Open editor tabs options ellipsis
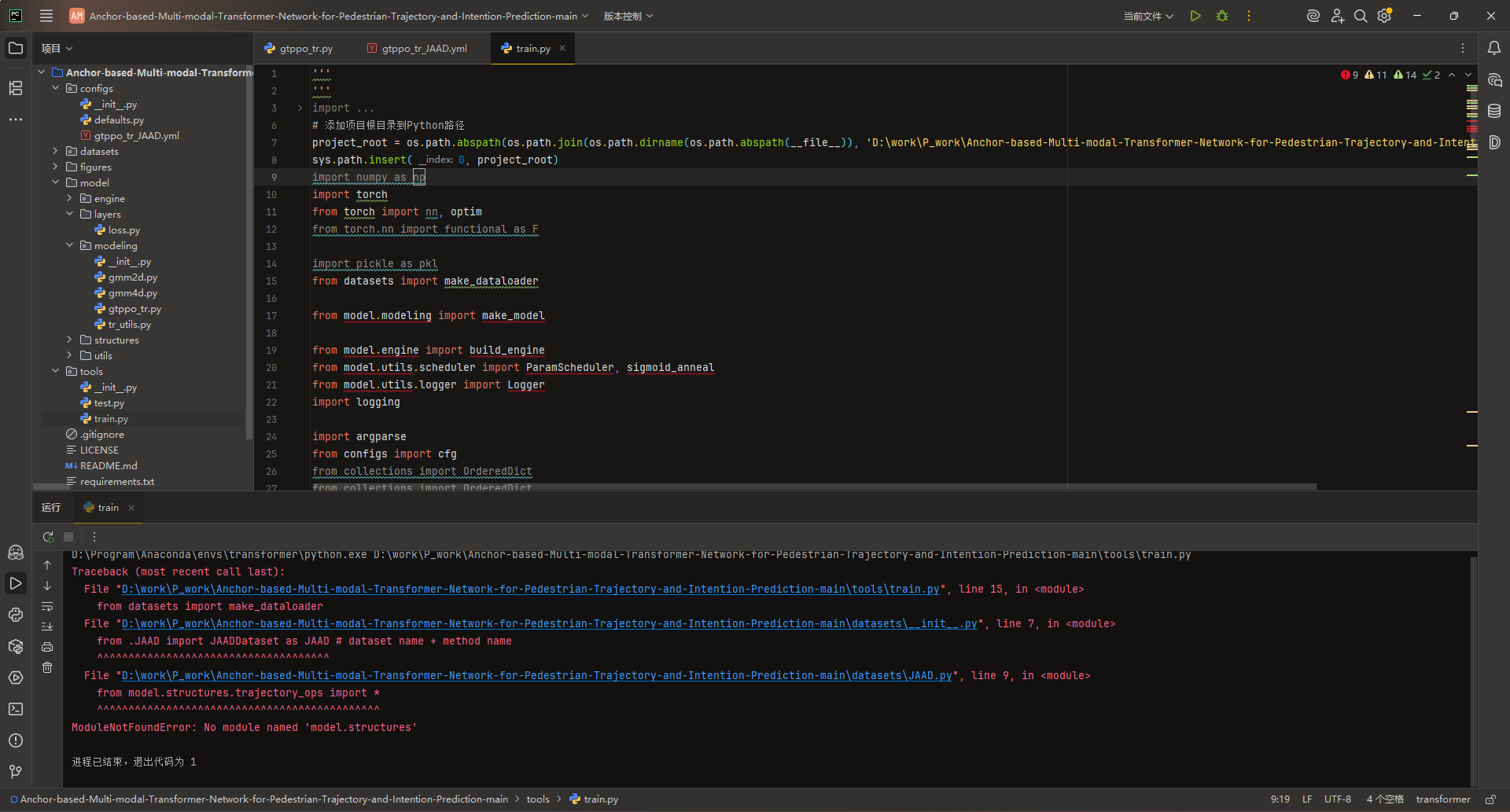 click(1463, 48)
